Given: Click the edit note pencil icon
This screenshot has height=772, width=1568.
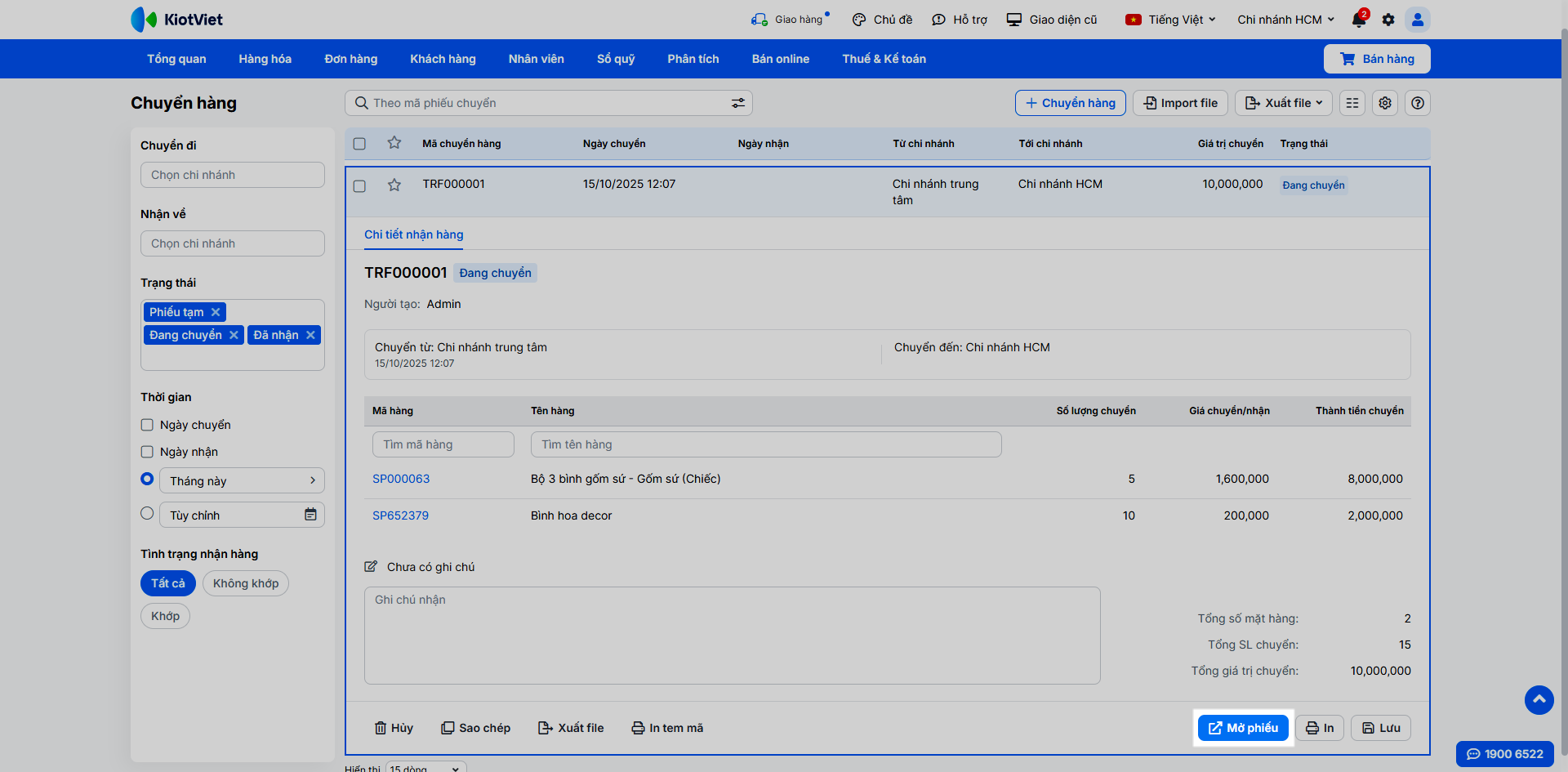Looking at the screenshot, I should [371, 567].
